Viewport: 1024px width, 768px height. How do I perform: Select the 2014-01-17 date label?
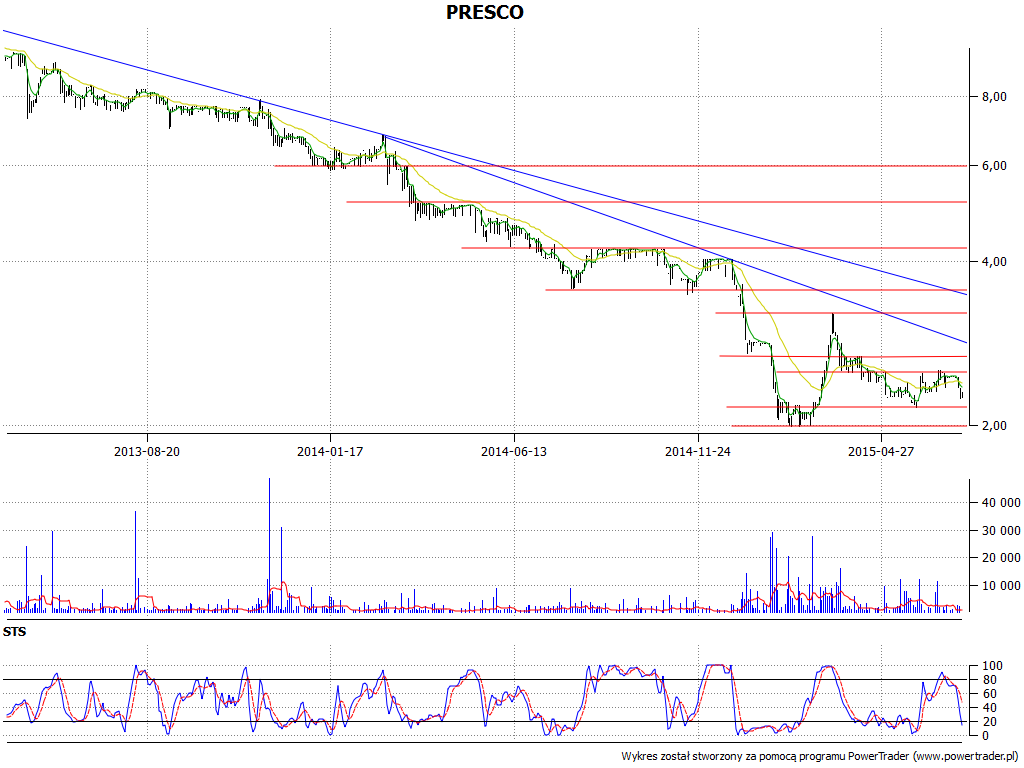[x=330, y=451]
